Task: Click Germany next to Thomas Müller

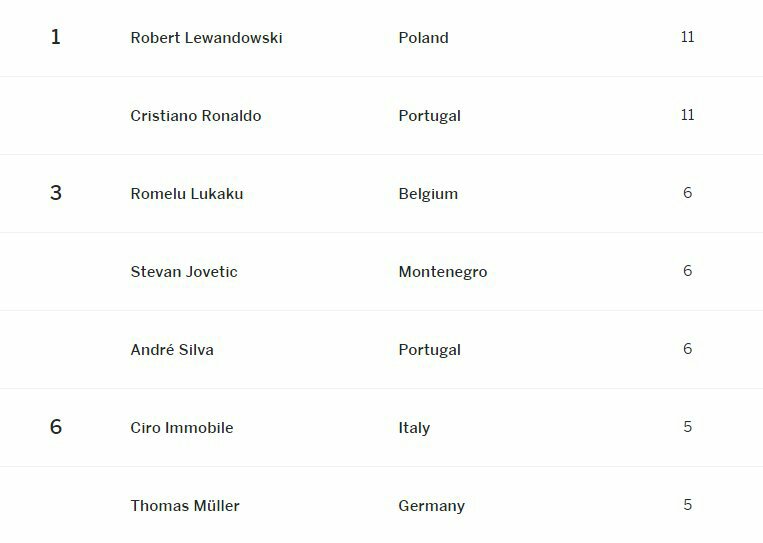Action: [431, 506]
